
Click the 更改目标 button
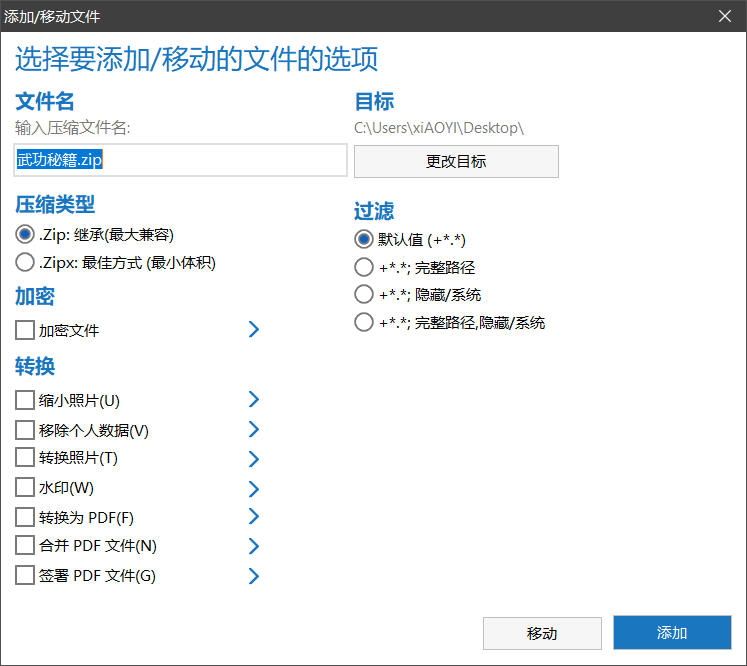pyautogui.click(x=456, y=161)
